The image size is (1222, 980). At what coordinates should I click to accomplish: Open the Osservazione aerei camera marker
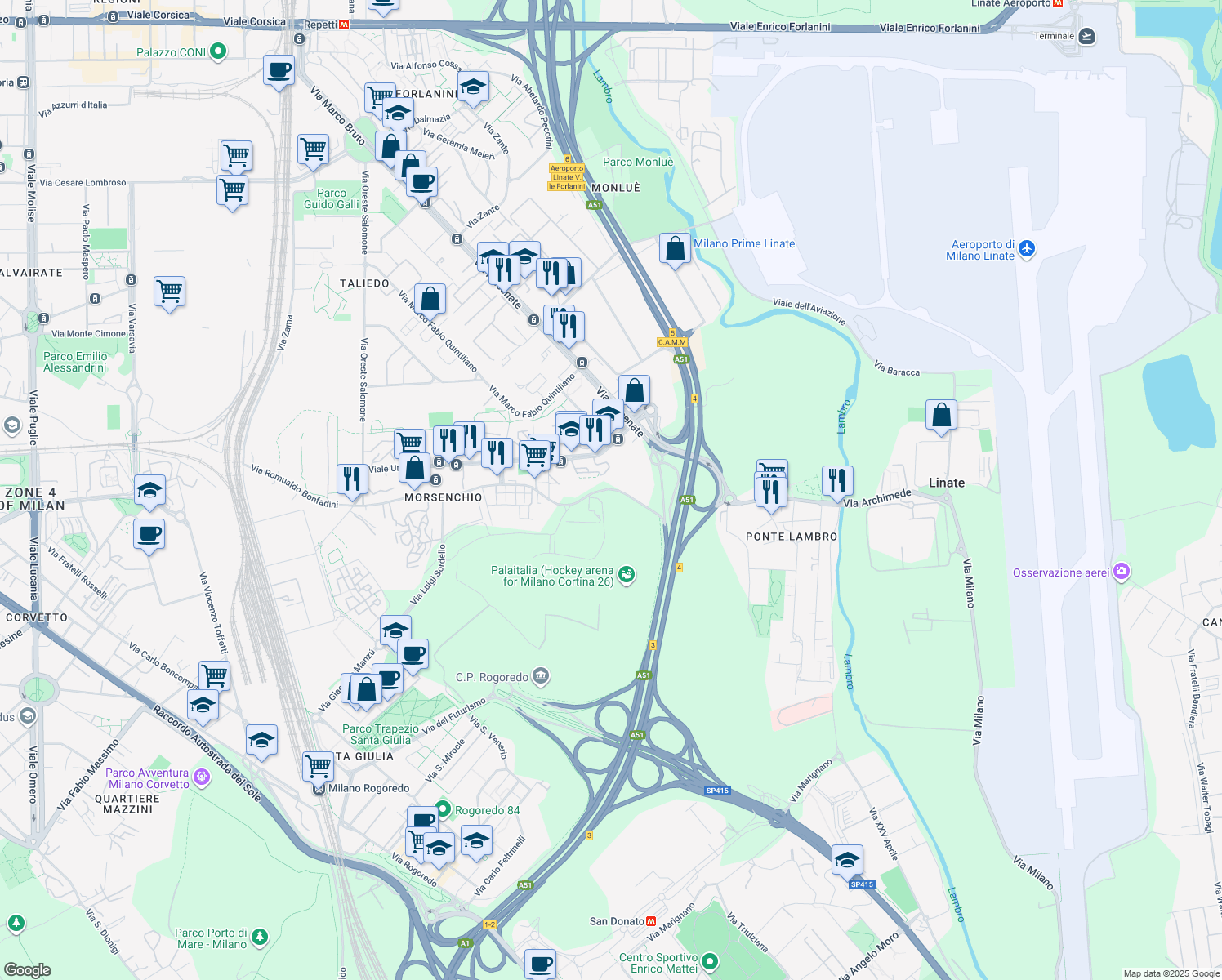[x=1122, y=572]
